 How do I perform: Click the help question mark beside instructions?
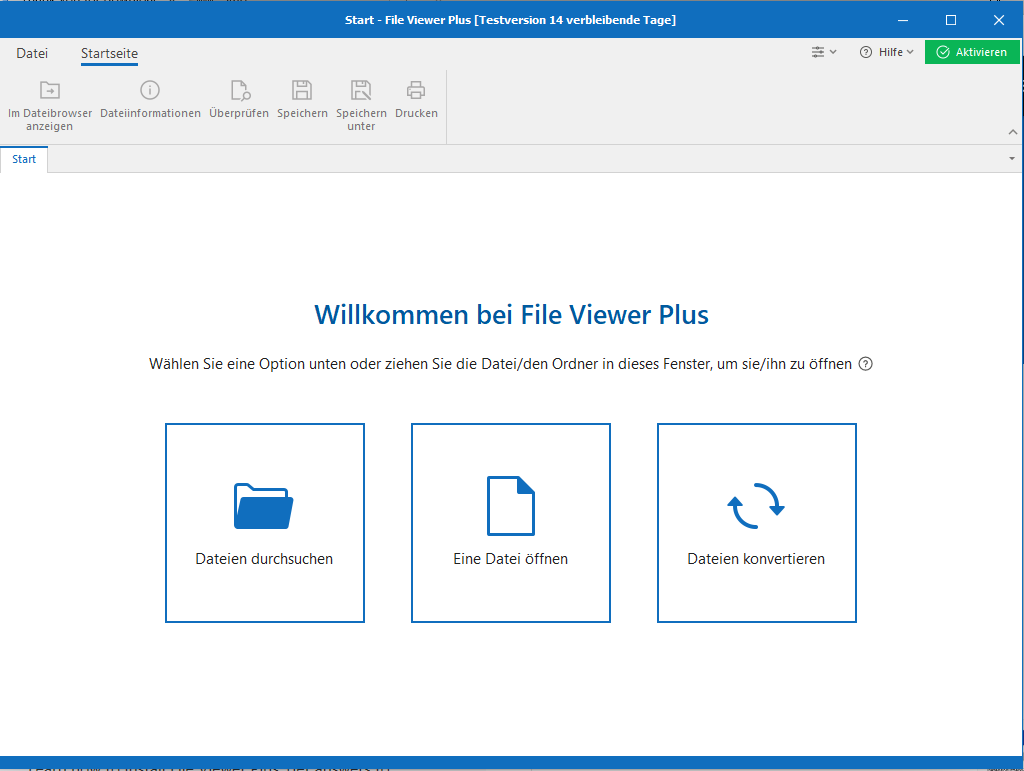point(865,364)
